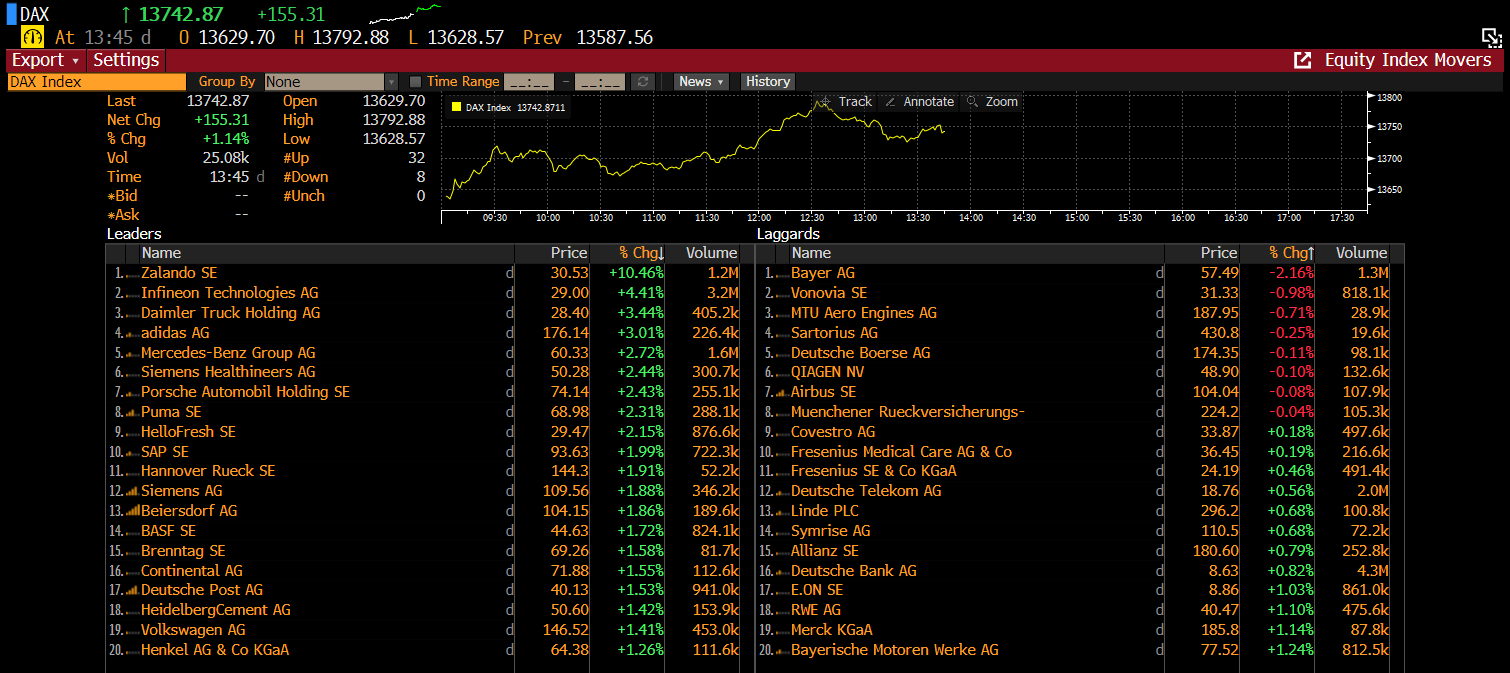
Task: Select the Annotate pencil tool
Action: [x=919, y=102]
